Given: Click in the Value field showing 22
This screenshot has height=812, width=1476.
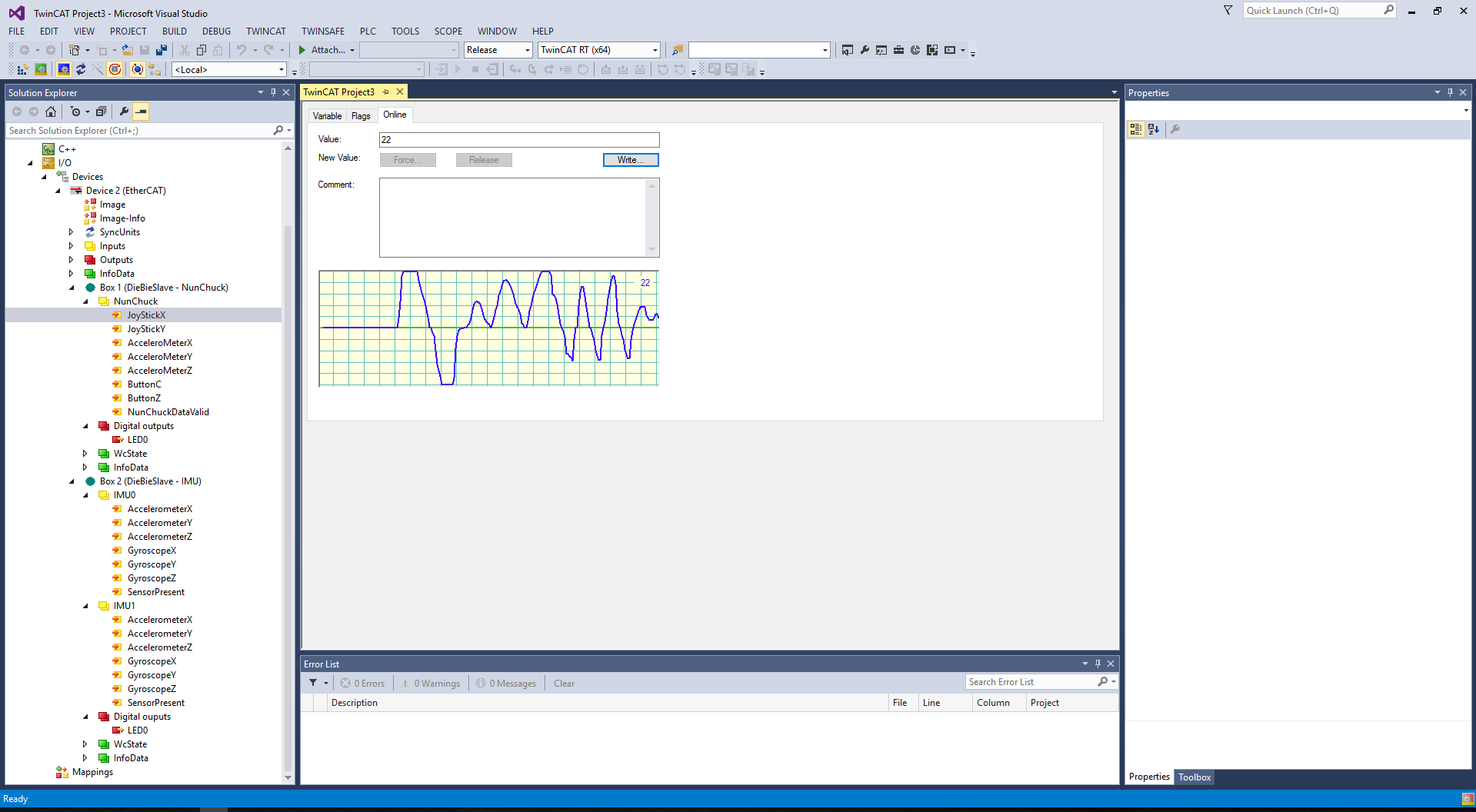Looking at the screenshot, I should 519,140.
